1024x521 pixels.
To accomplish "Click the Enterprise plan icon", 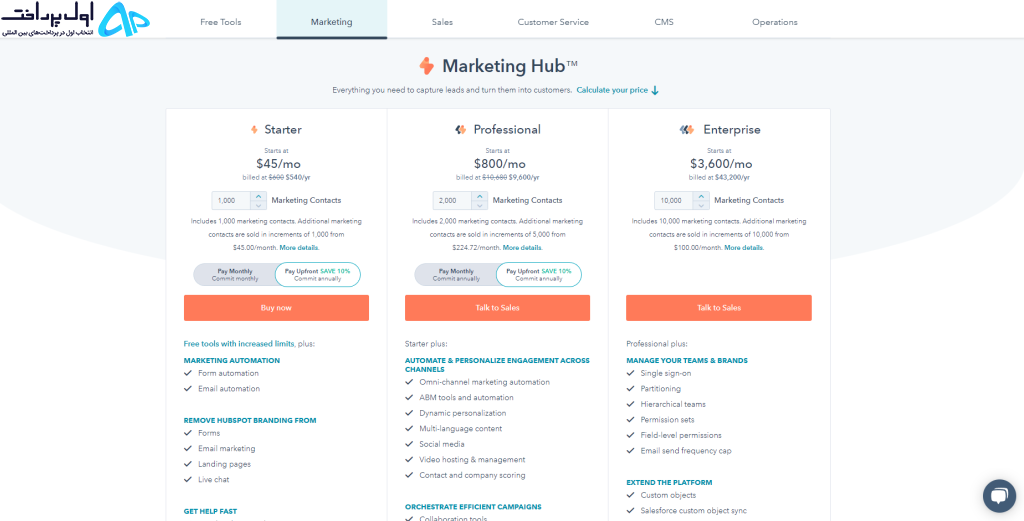I will [x=686, y=130].
